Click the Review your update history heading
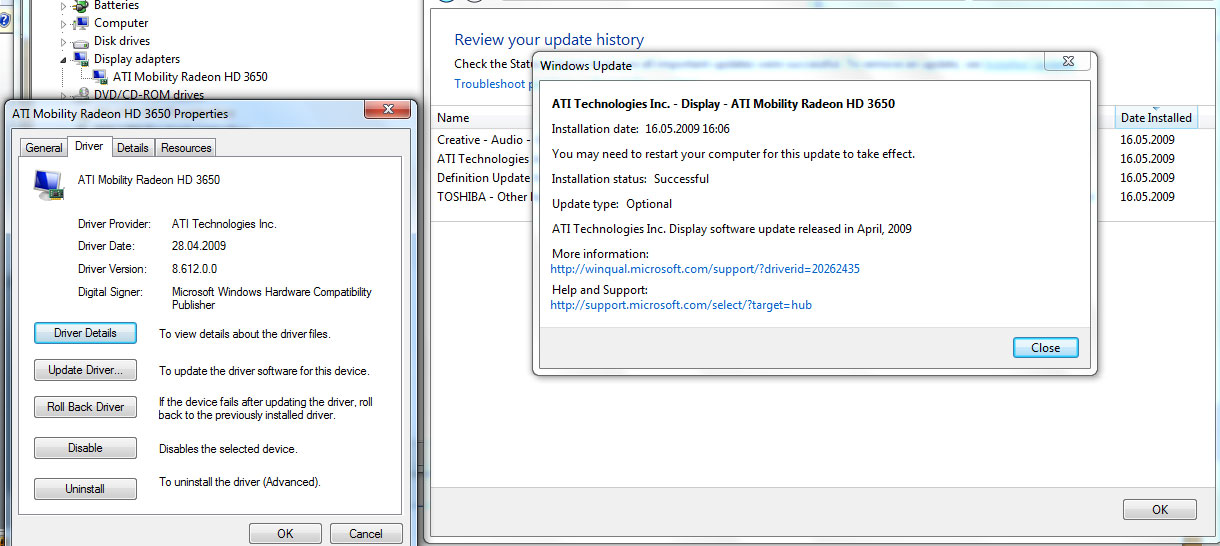1220x546 pixels. [549, 40]
